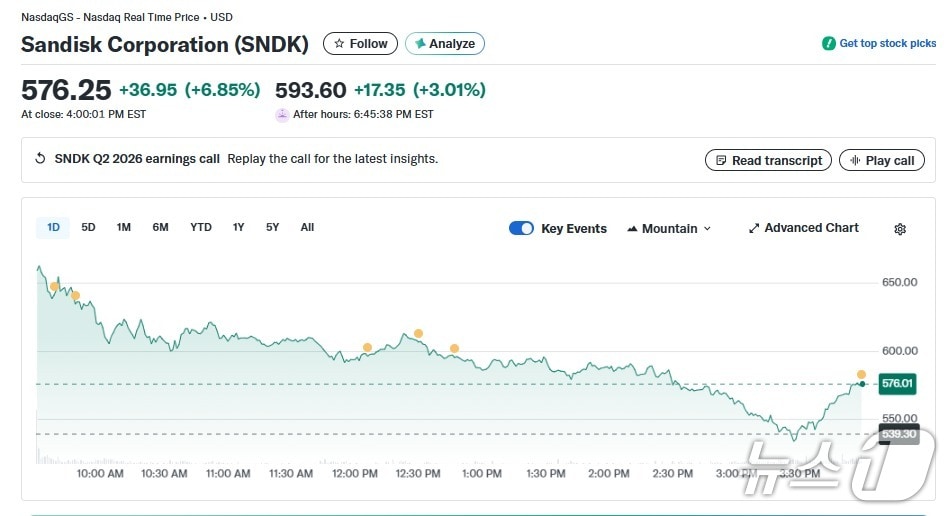Select the 1M chart range
Screen dimensions: 950x516
pos(124,227)
